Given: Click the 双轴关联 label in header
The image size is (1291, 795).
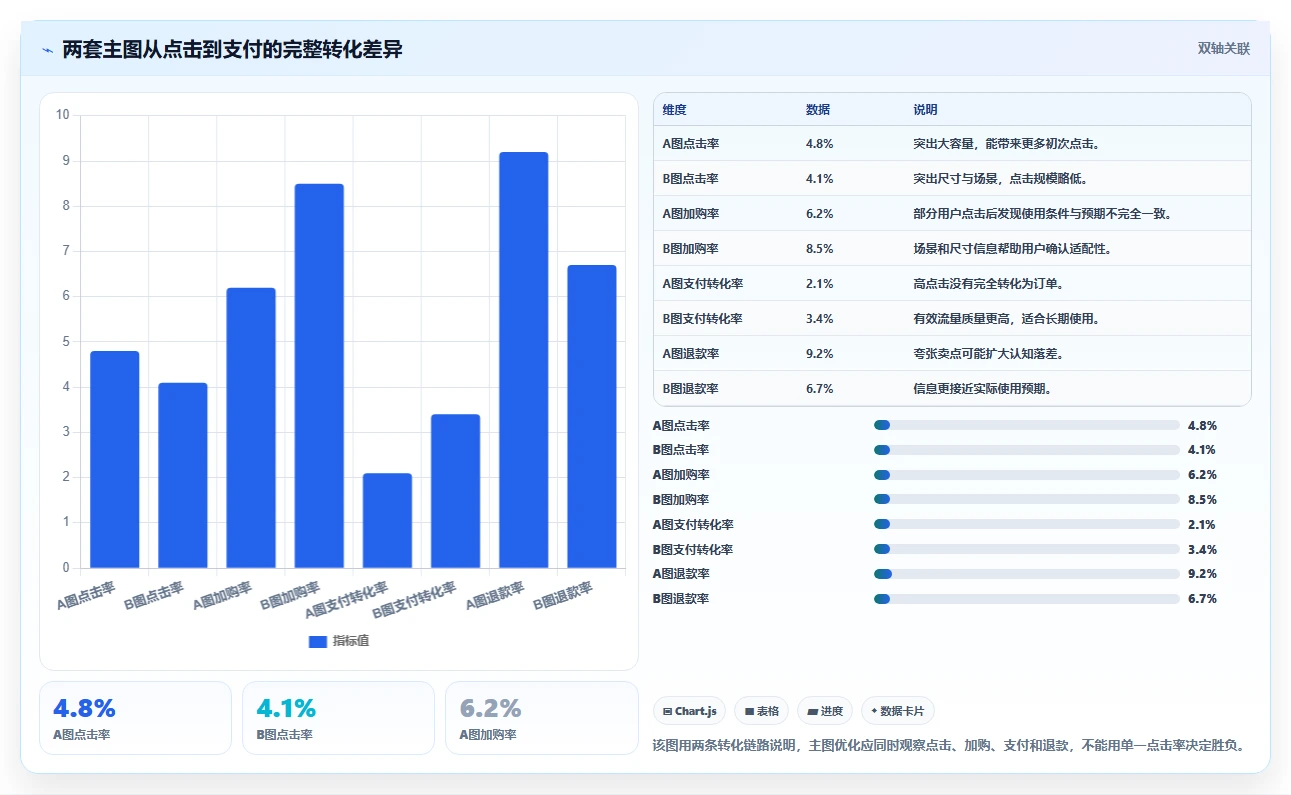Looking at the screenshot, I should 1224,48.
